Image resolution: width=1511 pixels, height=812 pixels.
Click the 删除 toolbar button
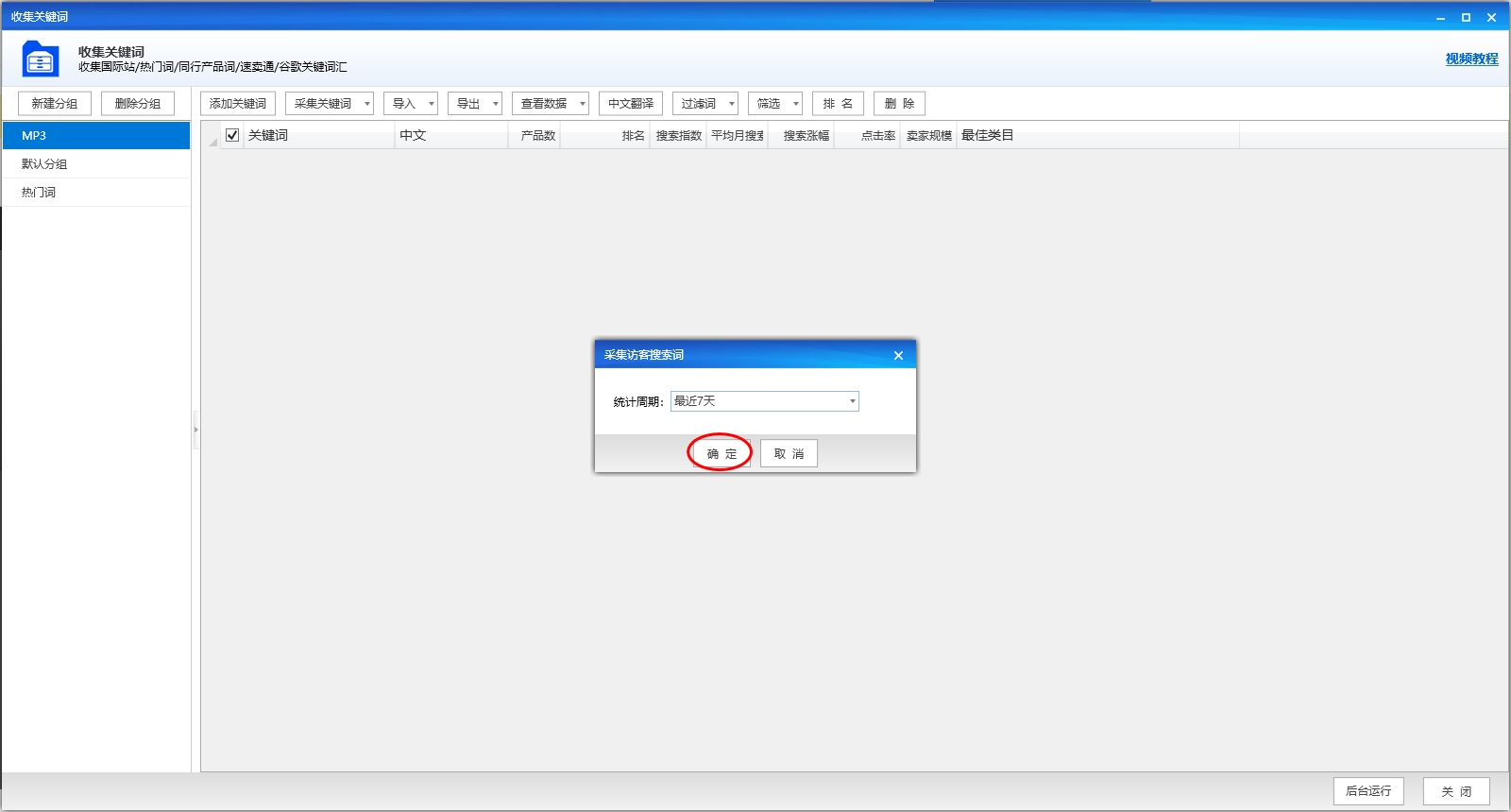tap(899, 104)
